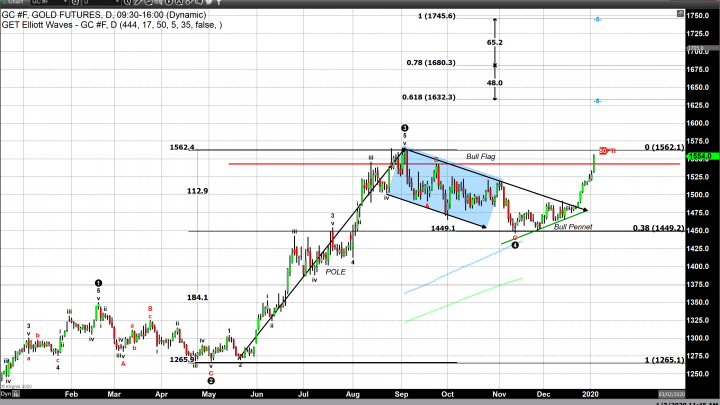Click the circled wave 2 marker near May
The height and width of the screenshot is (405, 720).
click(211, 380)
